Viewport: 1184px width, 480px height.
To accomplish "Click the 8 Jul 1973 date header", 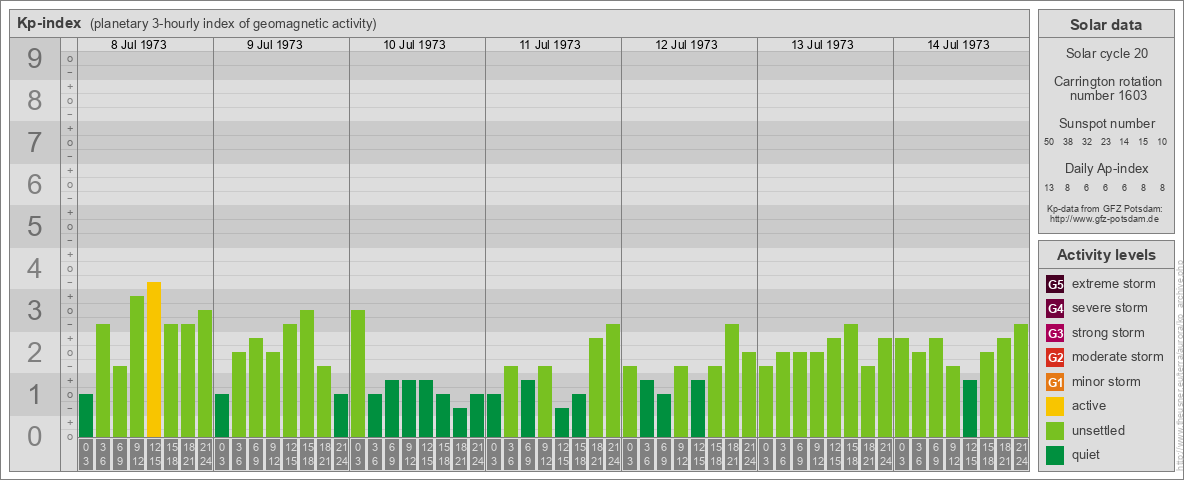I will click(x=138, y=45).
